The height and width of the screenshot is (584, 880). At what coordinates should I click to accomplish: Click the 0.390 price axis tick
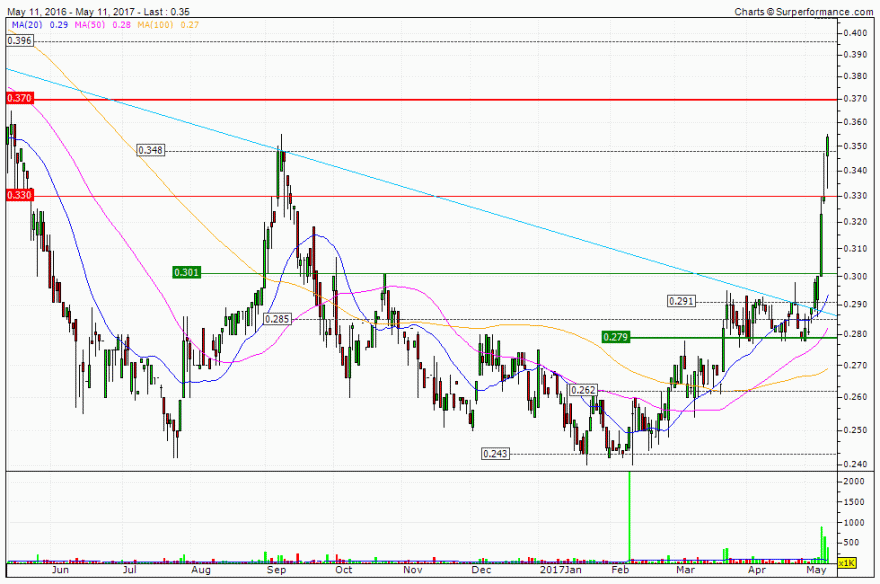pos(855,54)
